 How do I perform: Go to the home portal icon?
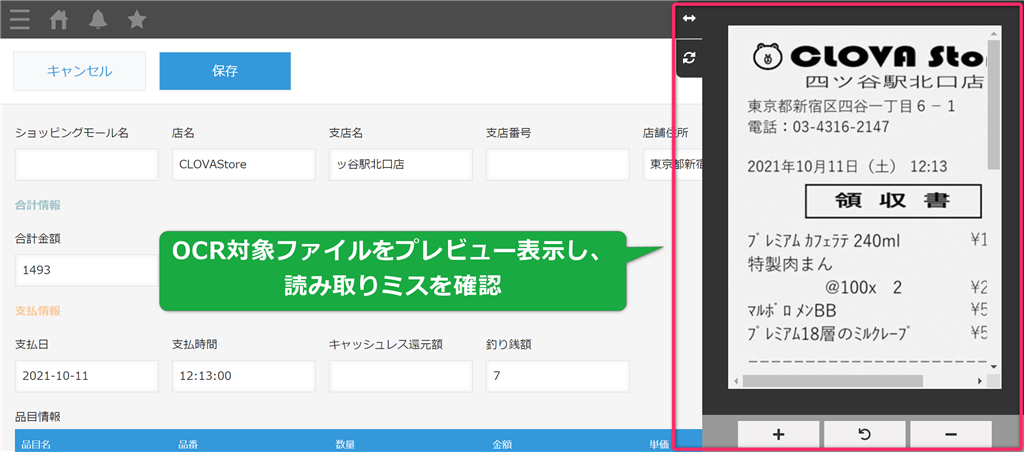[59, 20]
